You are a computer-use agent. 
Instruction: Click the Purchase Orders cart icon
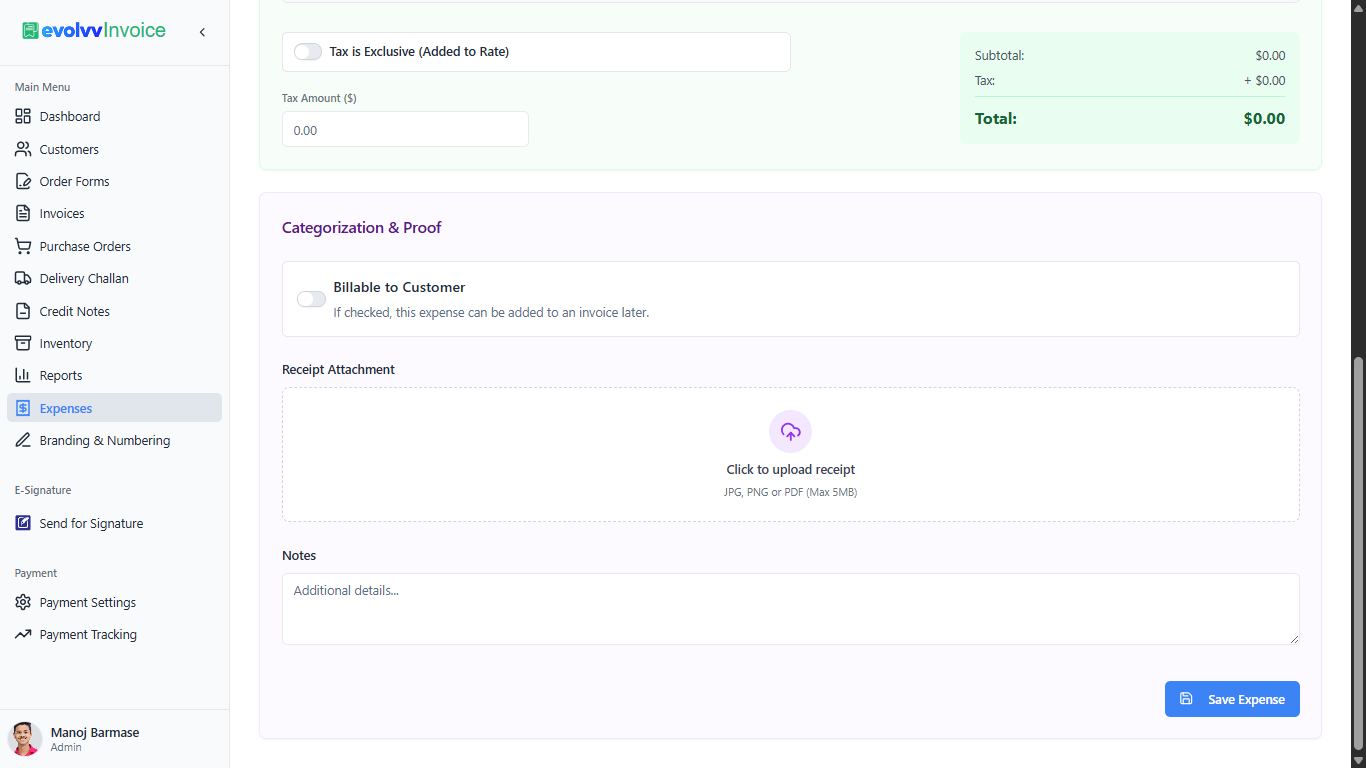[x=23, y=246]
